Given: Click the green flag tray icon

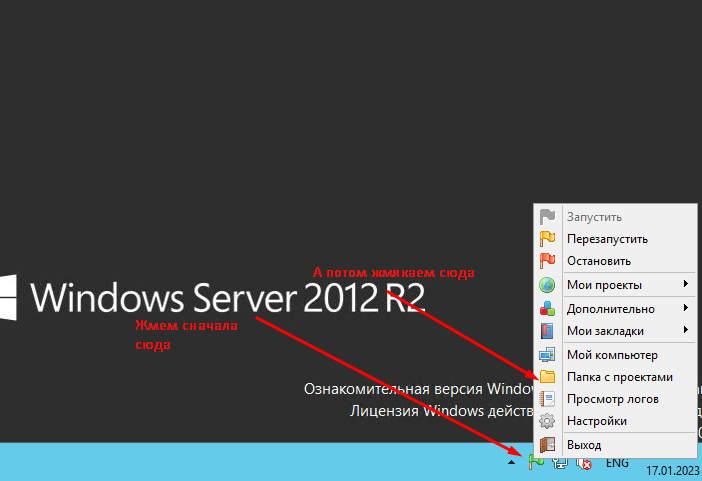Looking at the screenshot, I should [536, 462].
